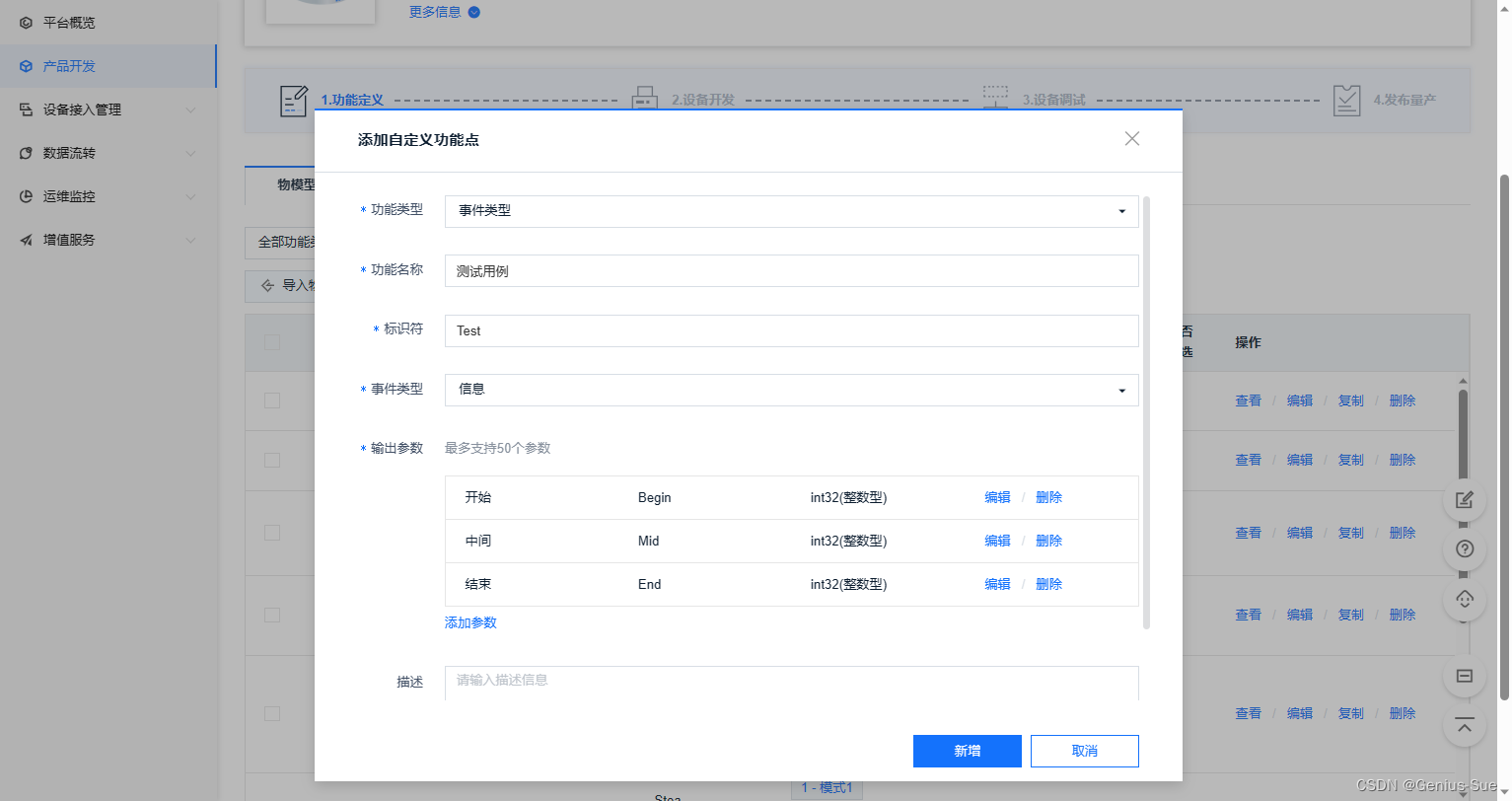Click 查看 in the fourth table row
1512x801 pixels.
pos(1248,615)
